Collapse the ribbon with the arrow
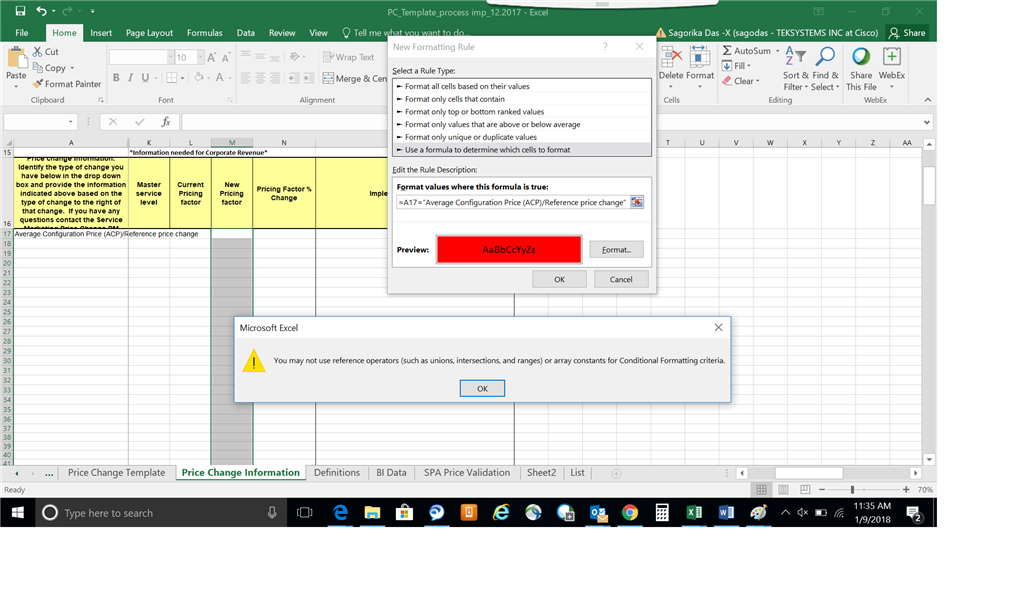 click(927, 100)
